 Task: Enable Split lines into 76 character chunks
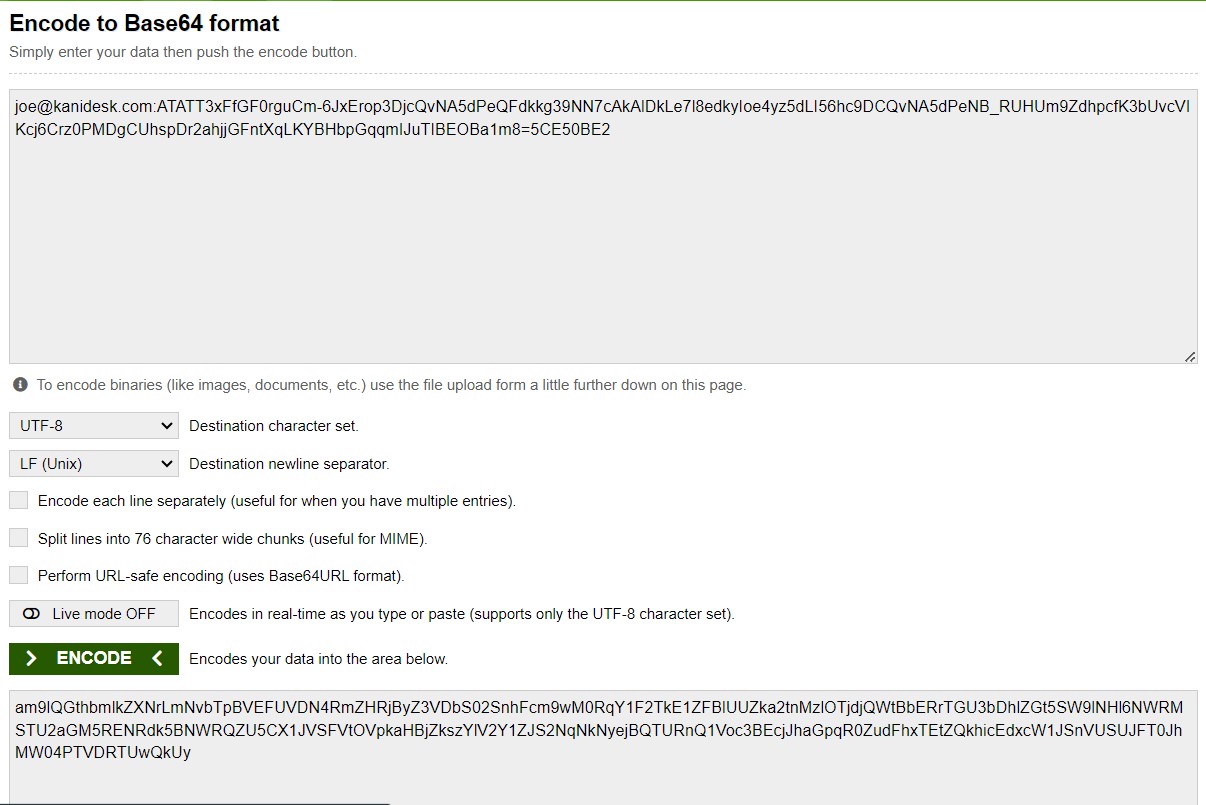pyautogui.click(x=19, y=538)
